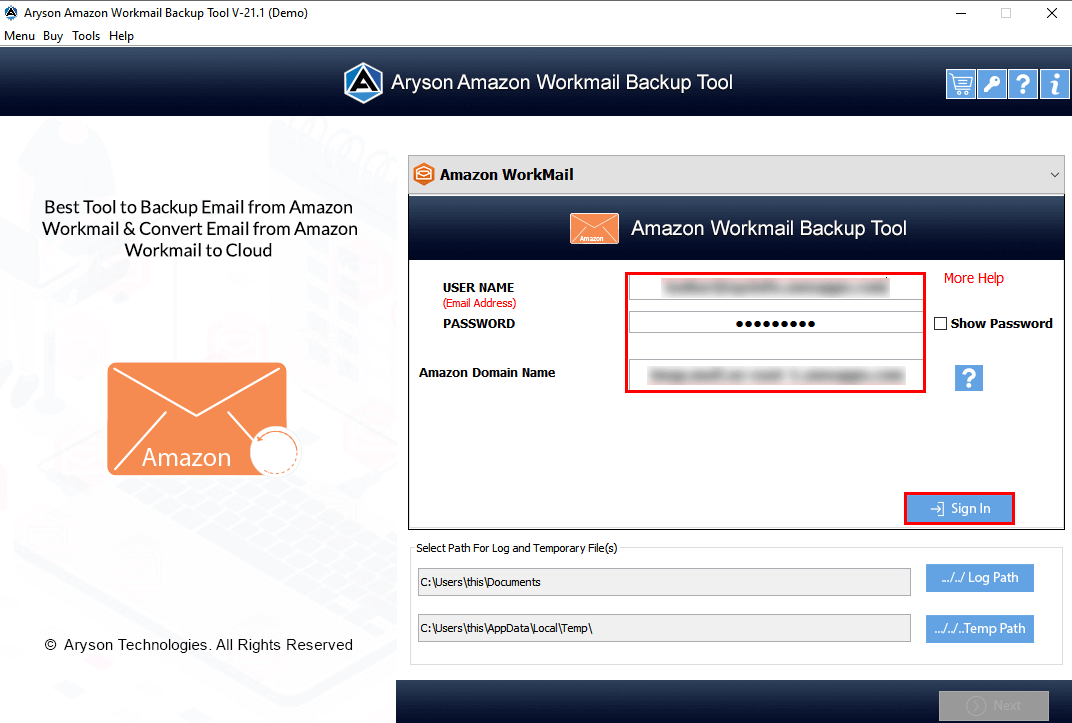
Task: Click the AppData Temp path field
Action: pyautogui.click(x=664, y=628)
